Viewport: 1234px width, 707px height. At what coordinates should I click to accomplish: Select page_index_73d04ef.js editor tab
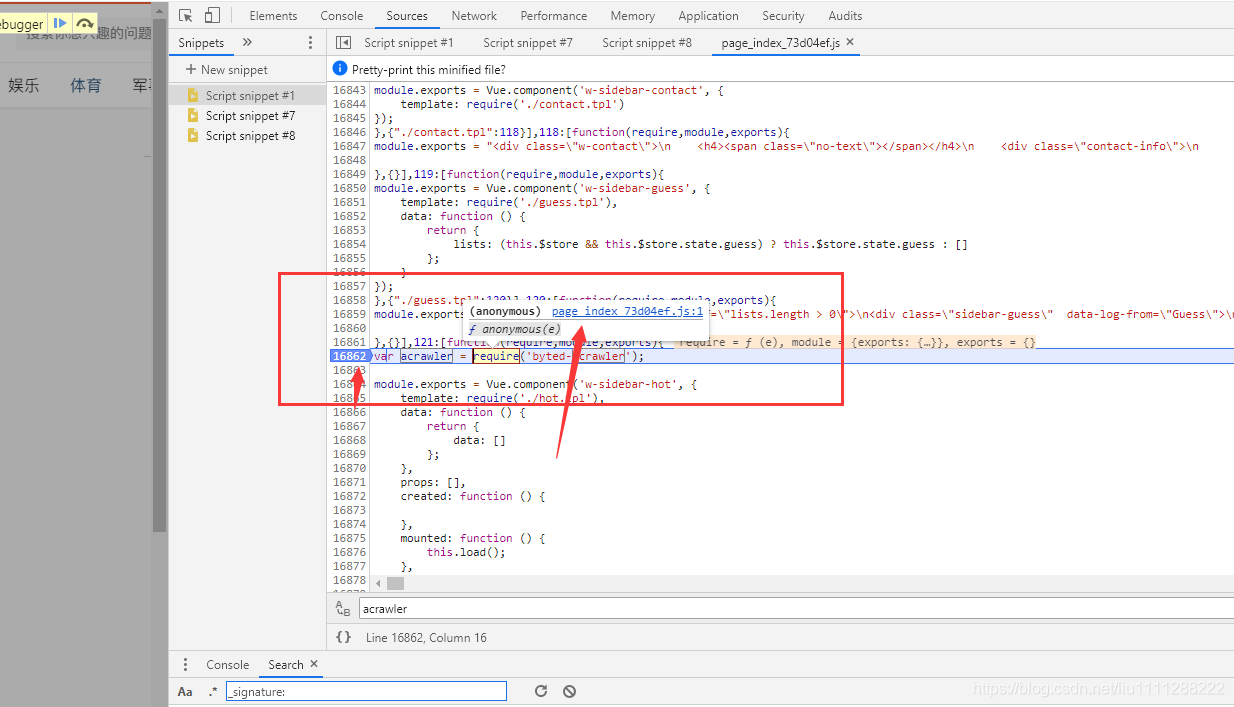click(782, 43)
